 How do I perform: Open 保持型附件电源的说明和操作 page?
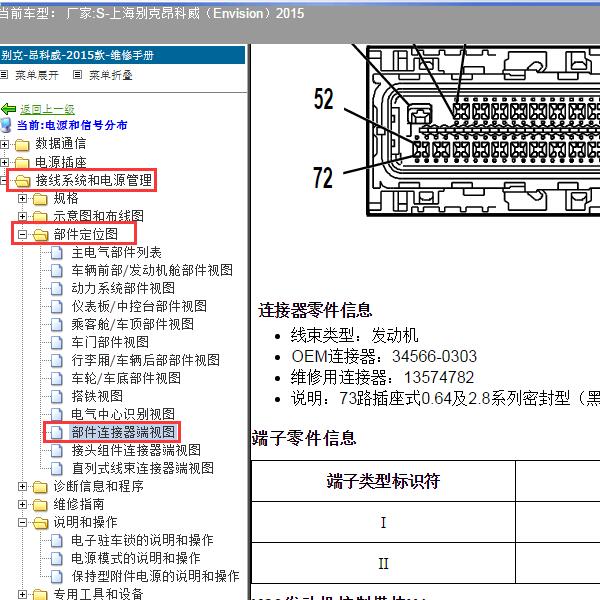coord(155,576)
